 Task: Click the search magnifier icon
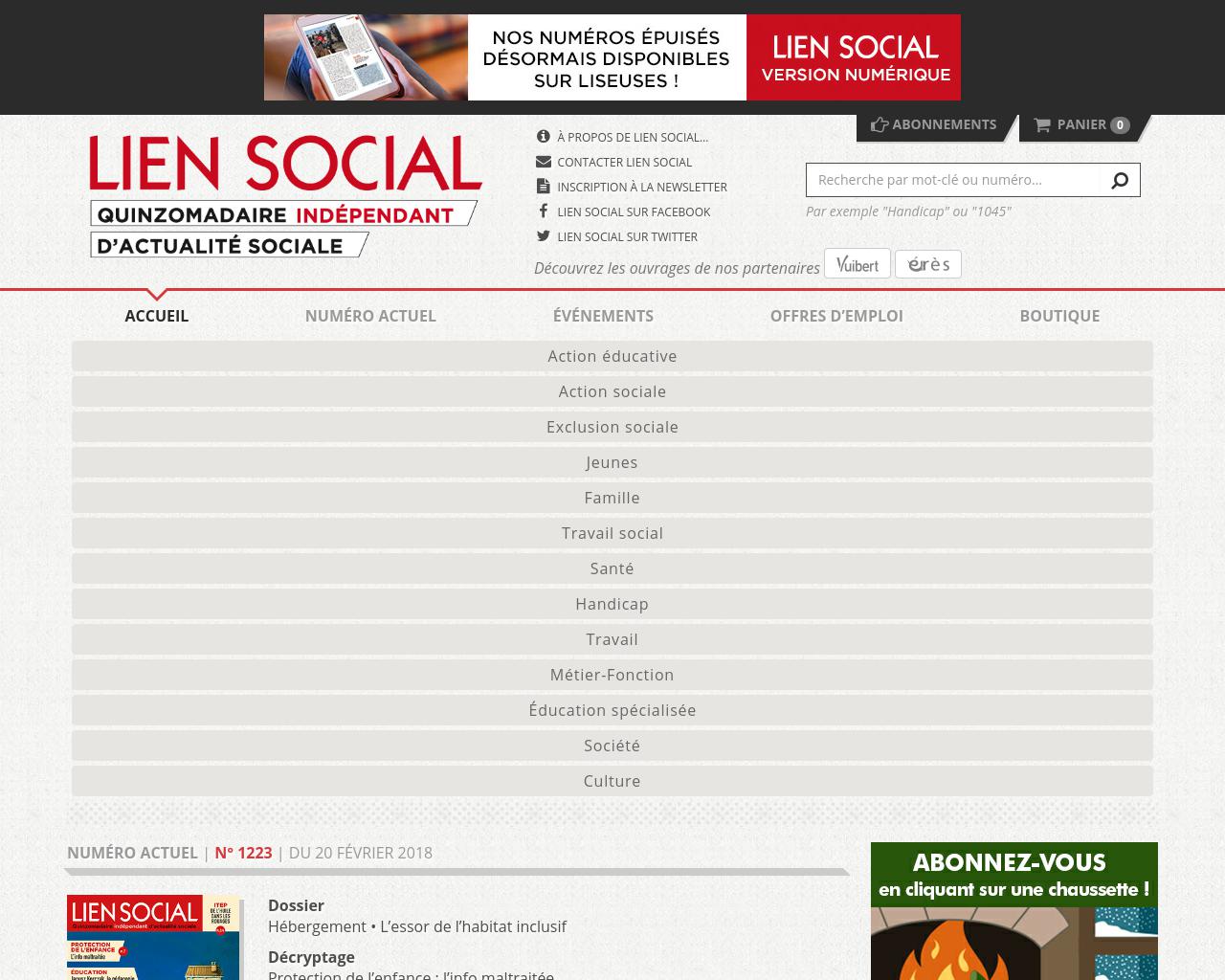click(1119, 180)
